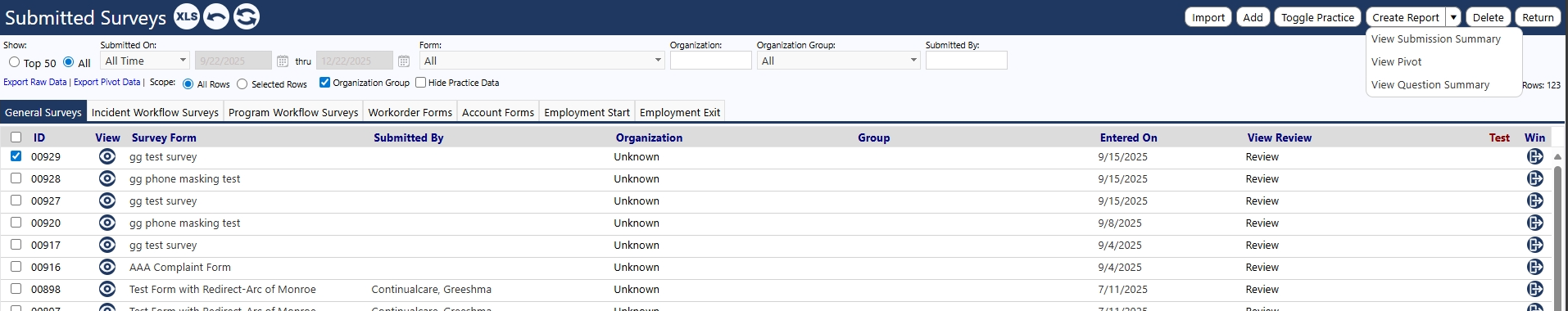Open survey 00920 in a new window
Screen dimensions: 1568x311
(1535, 223)
